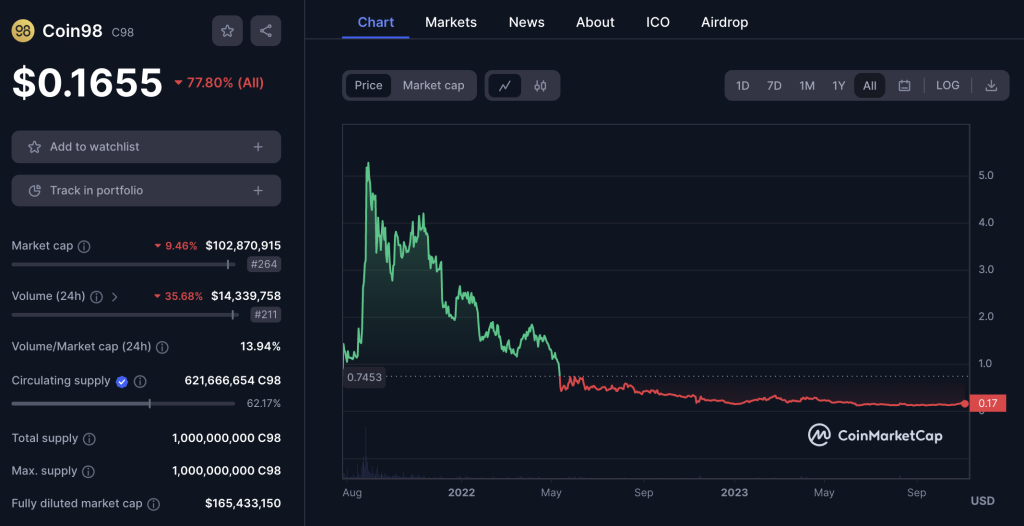Star Coin98 with the favorite icon button

(227, 31)
